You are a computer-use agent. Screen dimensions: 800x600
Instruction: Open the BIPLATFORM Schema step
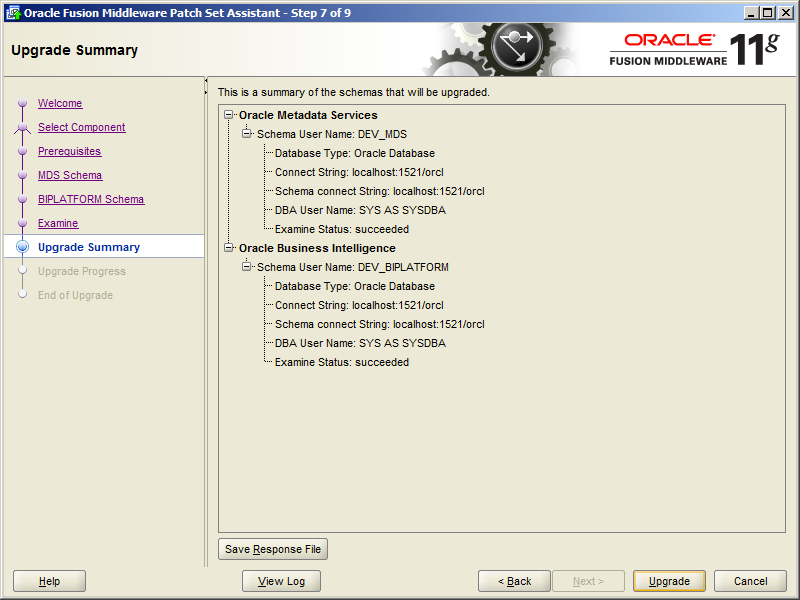tap(91, 199)
